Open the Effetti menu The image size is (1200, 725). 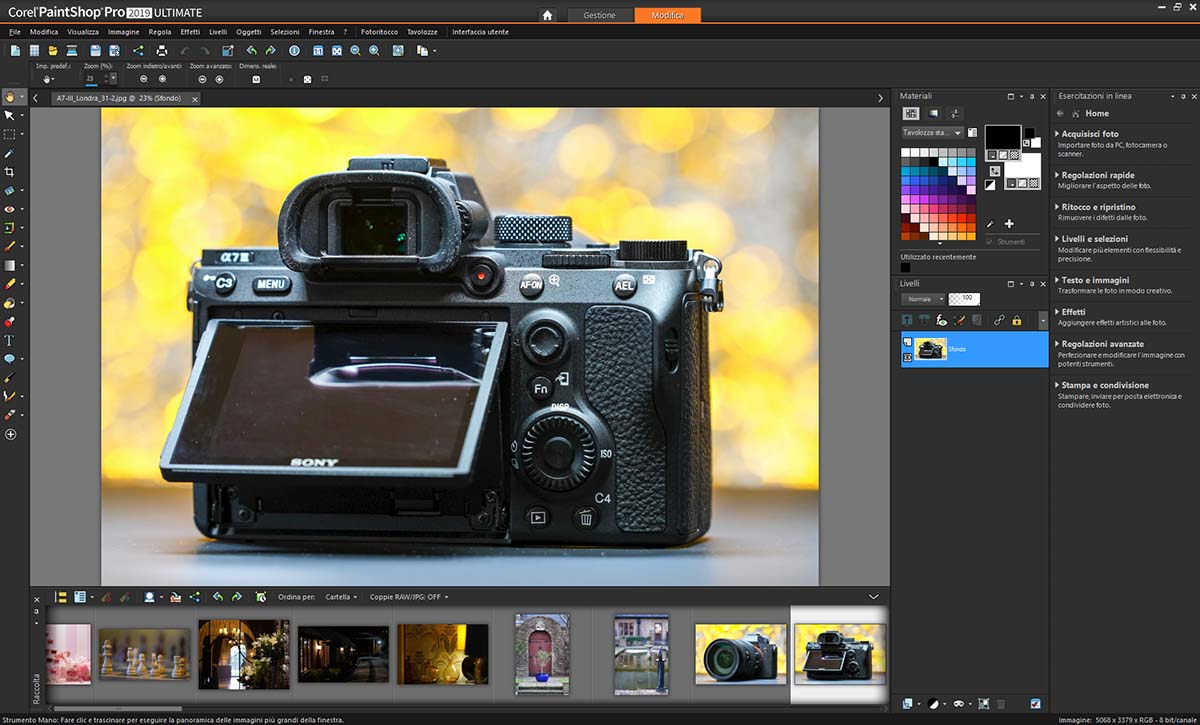click(x=190, y=32)
